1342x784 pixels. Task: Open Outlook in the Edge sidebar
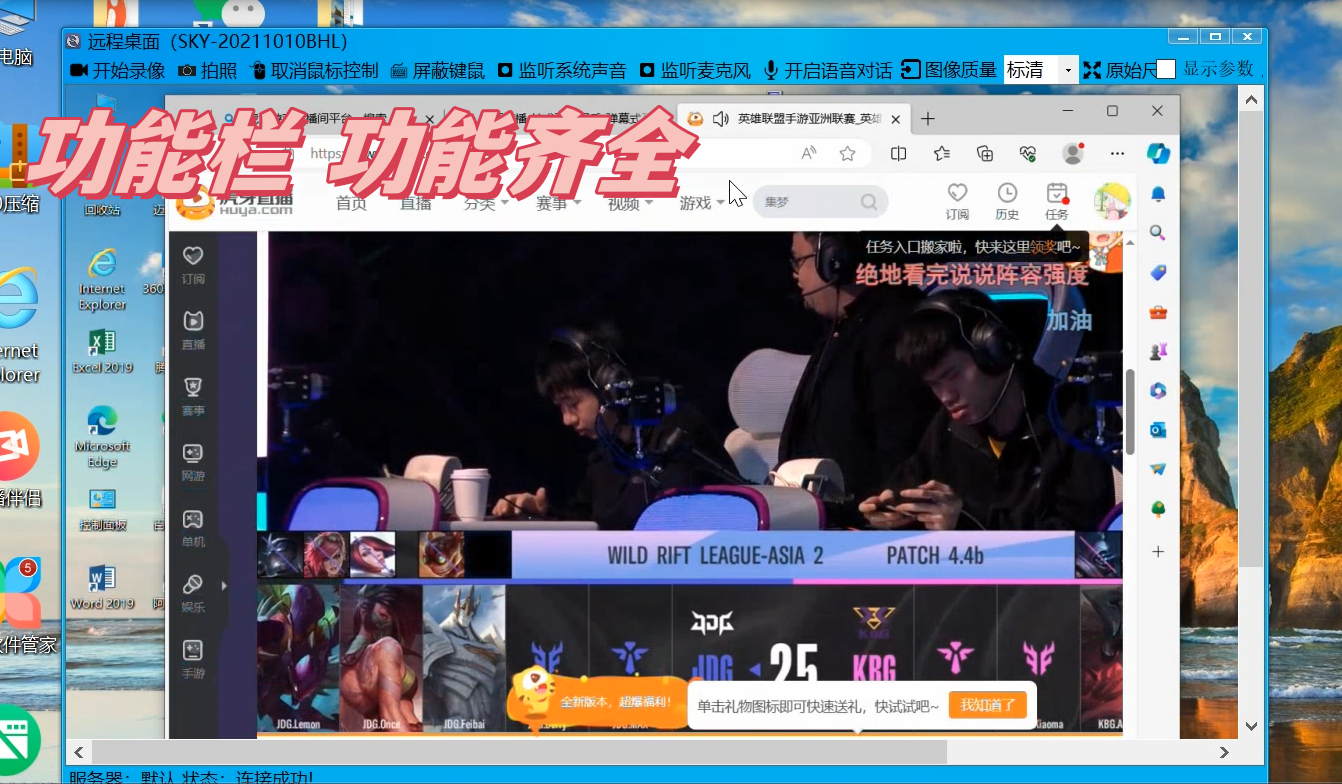(1157, 430)
